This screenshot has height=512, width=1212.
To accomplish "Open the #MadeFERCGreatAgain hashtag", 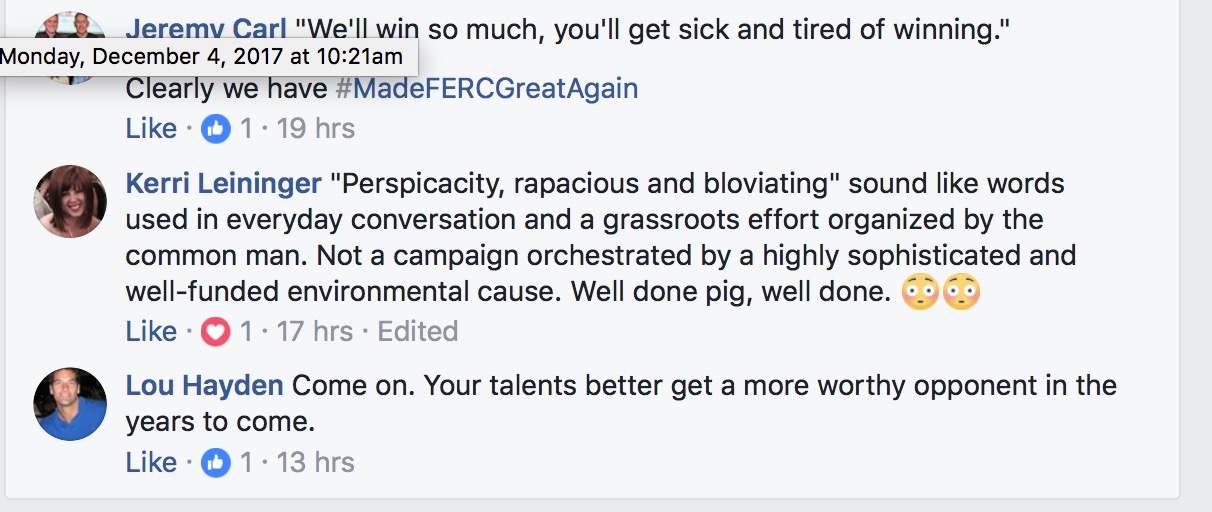I will [486, 88].
